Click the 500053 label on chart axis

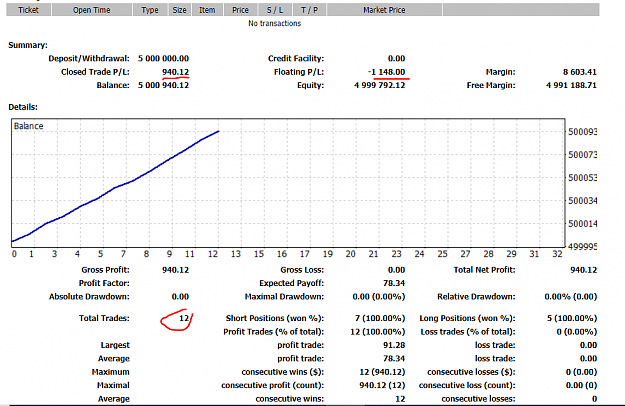tap(582, 178)
